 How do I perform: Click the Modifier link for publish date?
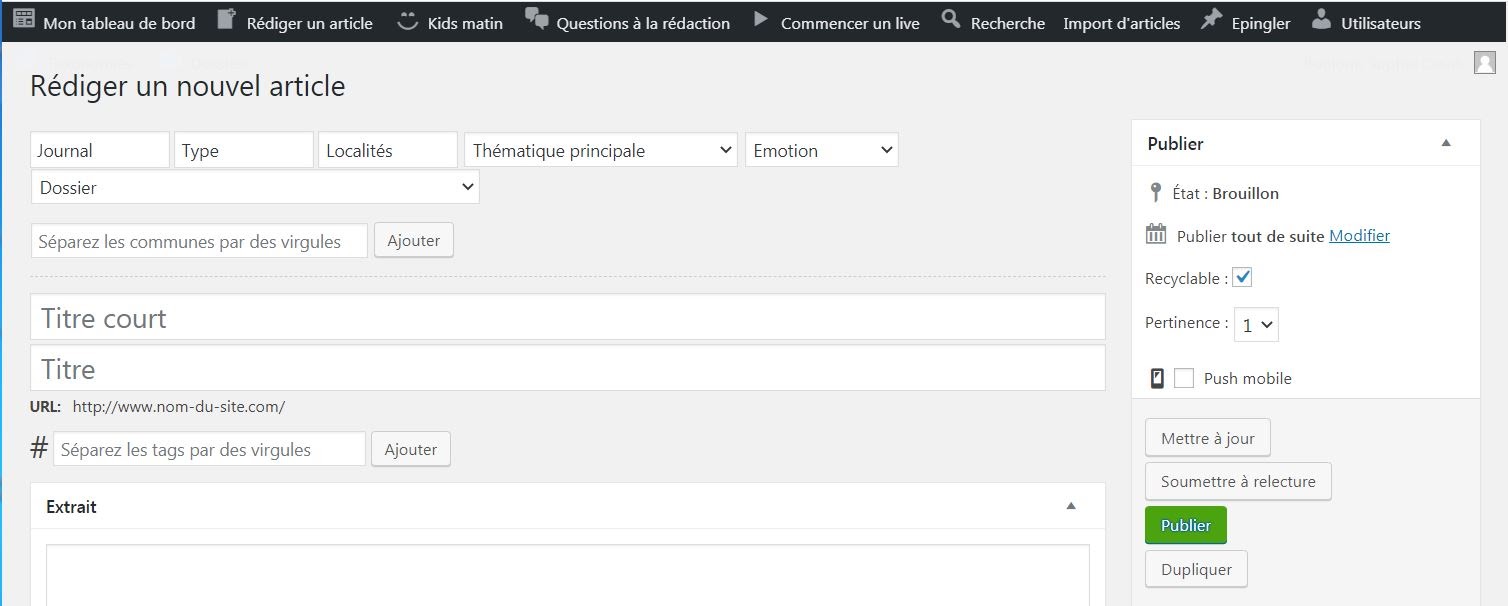[x=1359, y=236]
